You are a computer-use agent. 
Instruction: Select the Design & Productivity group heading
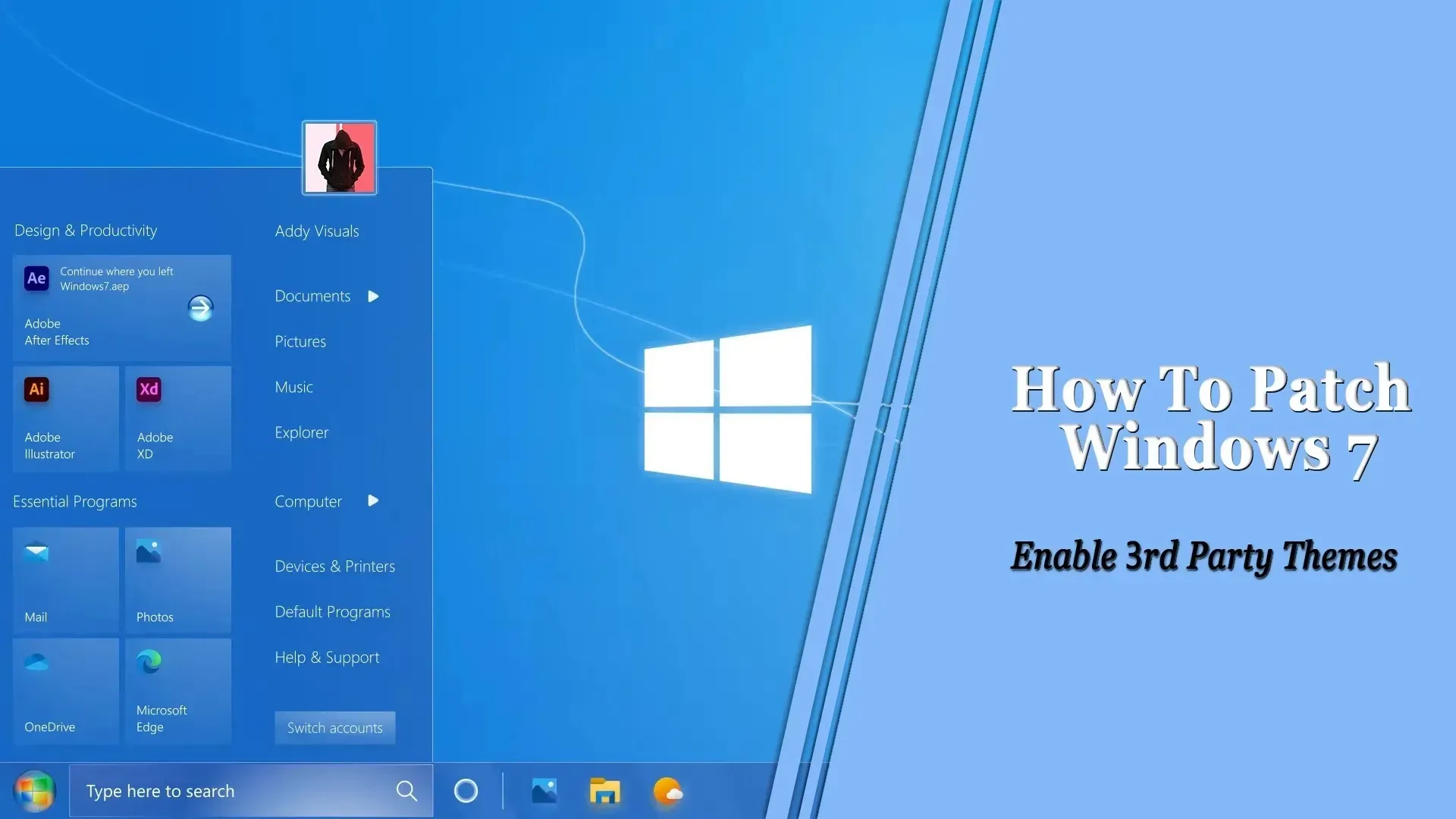[x=86, y=231]
